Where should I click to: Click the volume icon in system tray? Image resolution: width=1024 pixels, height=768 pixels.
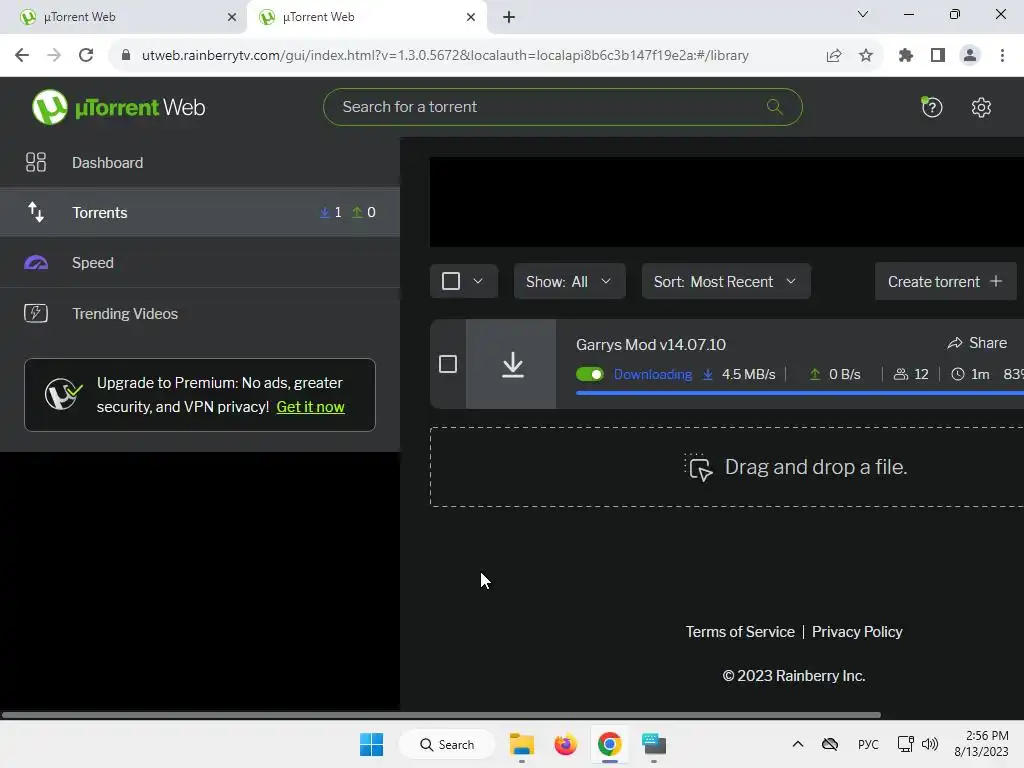coord(929,744)
